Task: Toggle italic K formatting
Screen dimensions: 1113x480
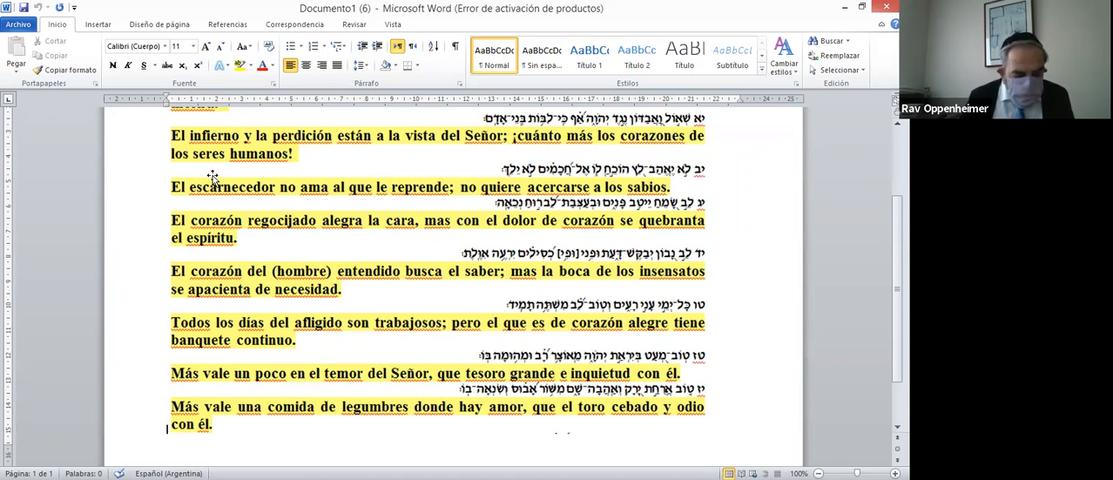Action: pyautogui.click(x=128, y=65)
